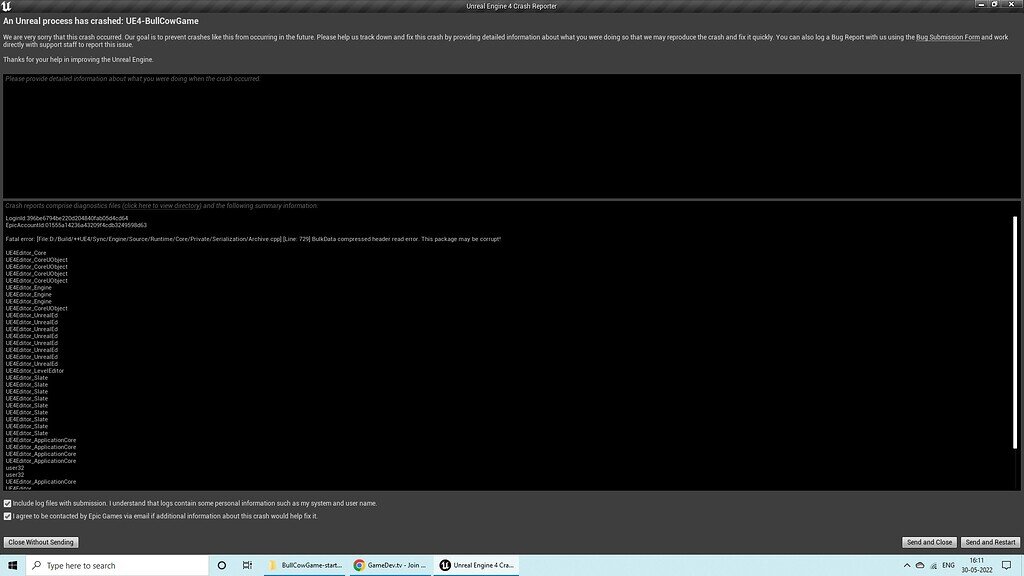Click the network status tray icon
Image resolution: width=1024 pixels, height=576 pixels.
coord(932,565)
